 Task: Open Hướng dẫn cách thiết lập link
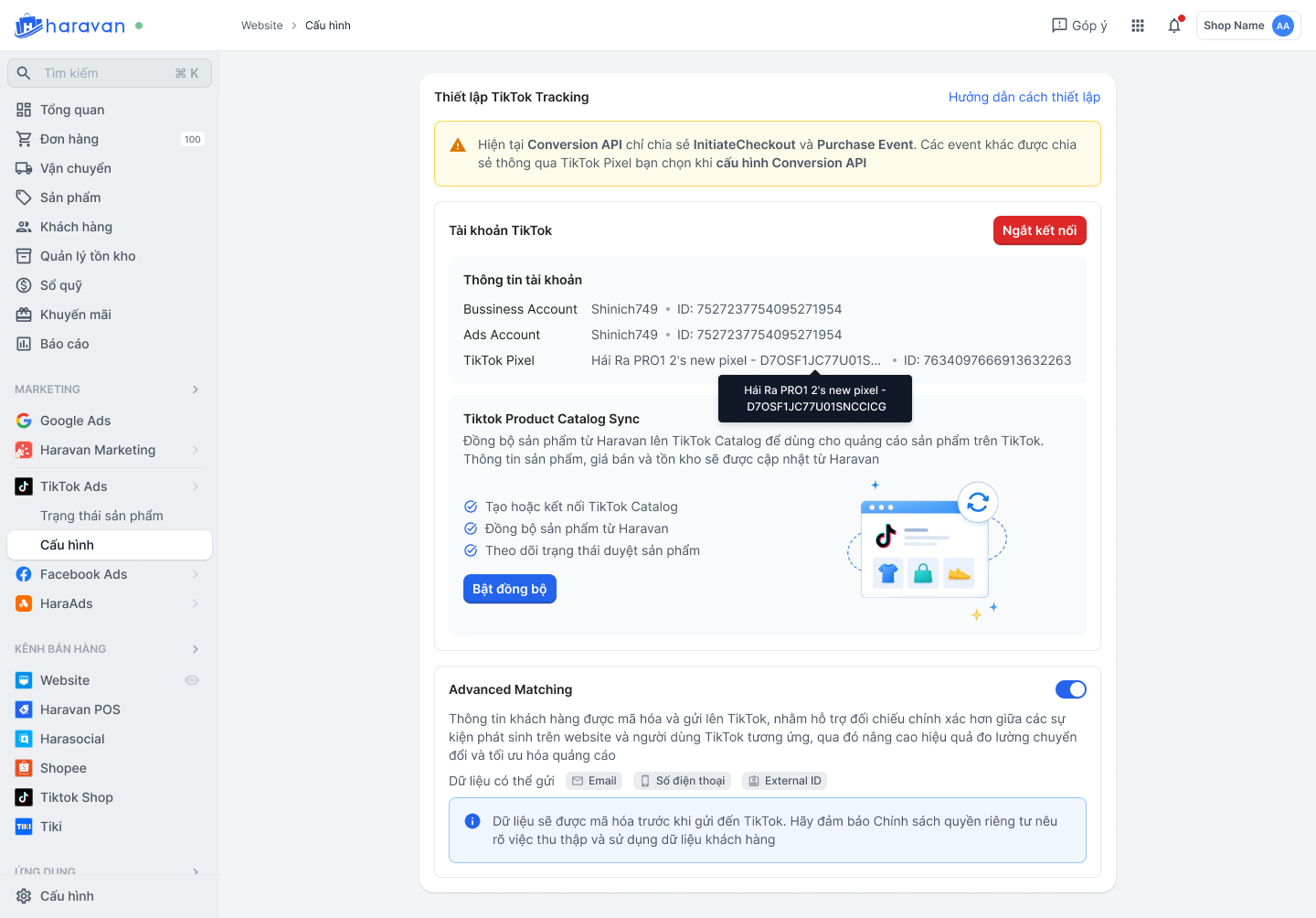point(1024,97)
